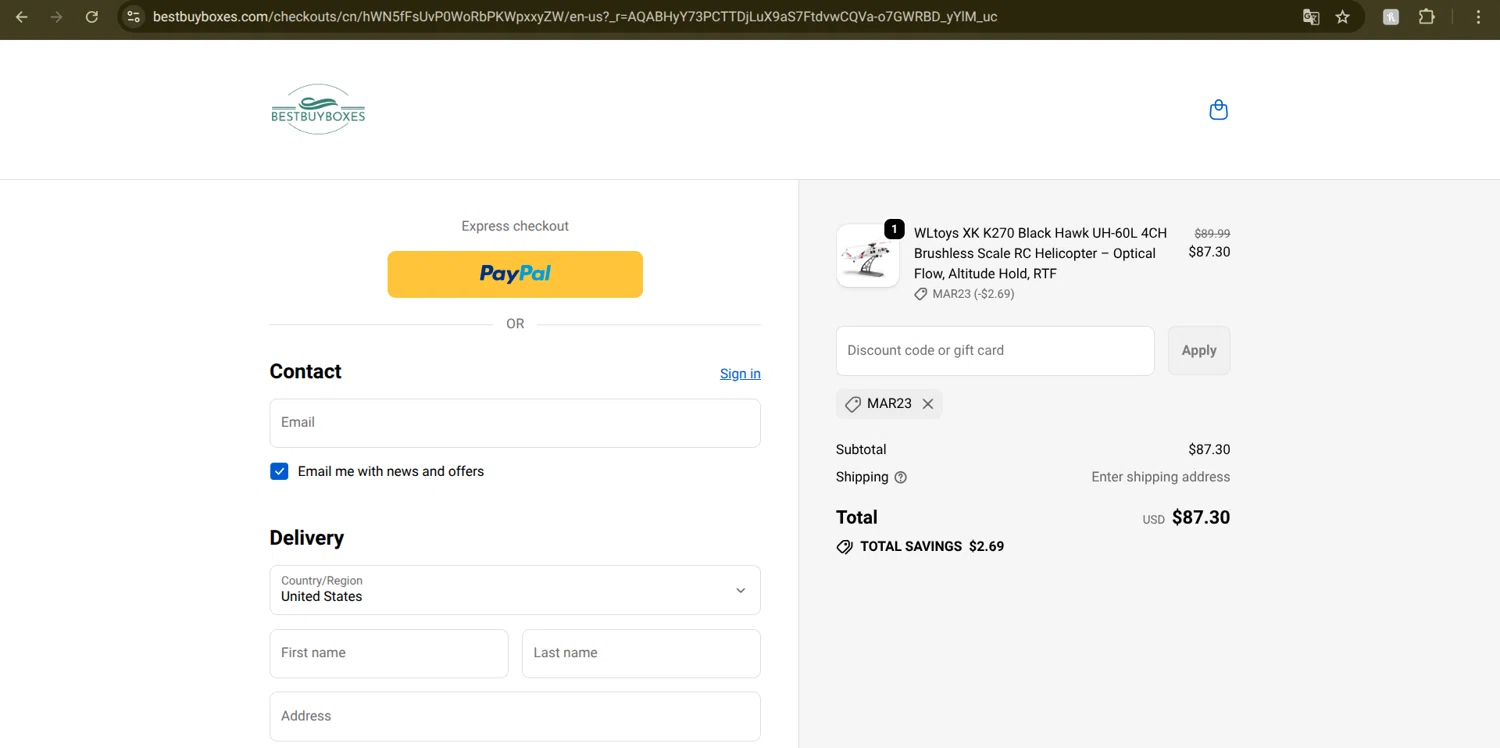Uncheck Email me with news and offers

[279, 471]
